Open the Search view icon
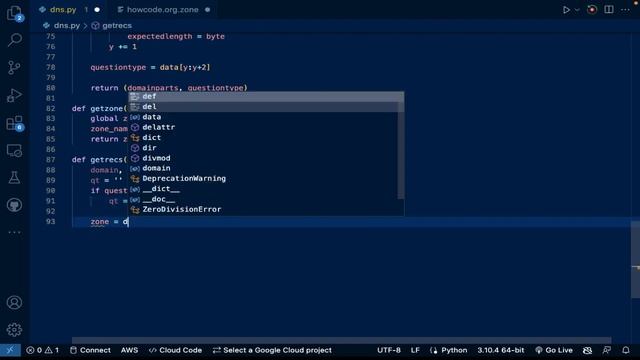 15,40
